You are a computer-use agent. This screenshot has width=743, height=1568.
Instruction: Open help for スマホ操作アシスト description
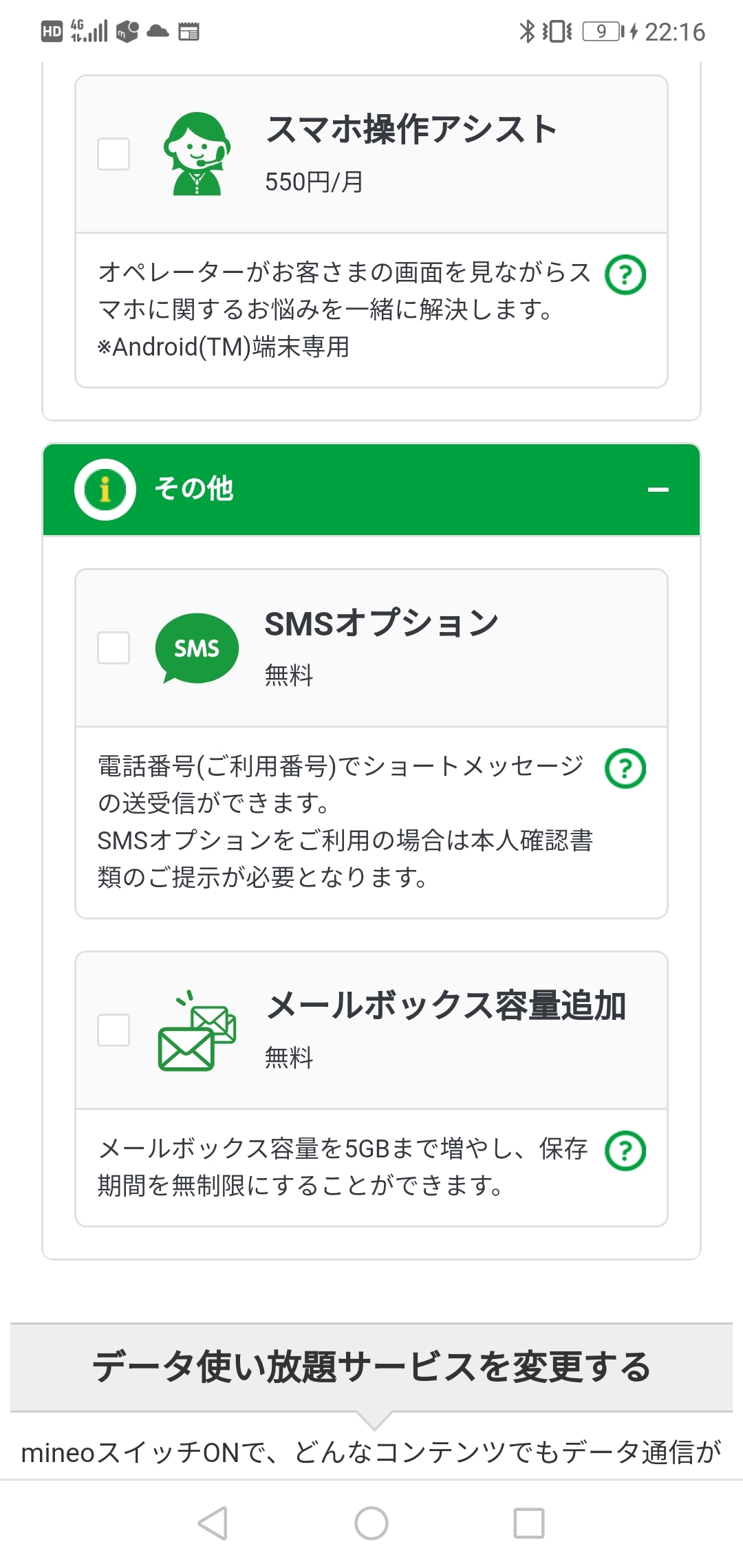pos(625,275)
